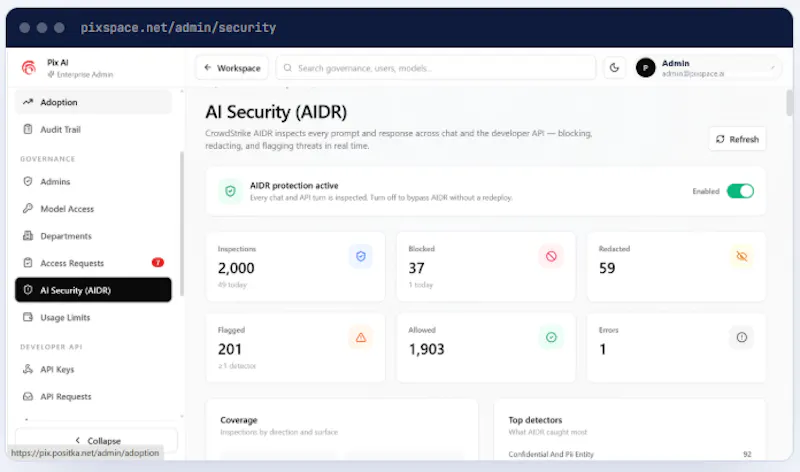Open Usage Limits page
This screenshot has height=472, width=800.
pos(93,317)
